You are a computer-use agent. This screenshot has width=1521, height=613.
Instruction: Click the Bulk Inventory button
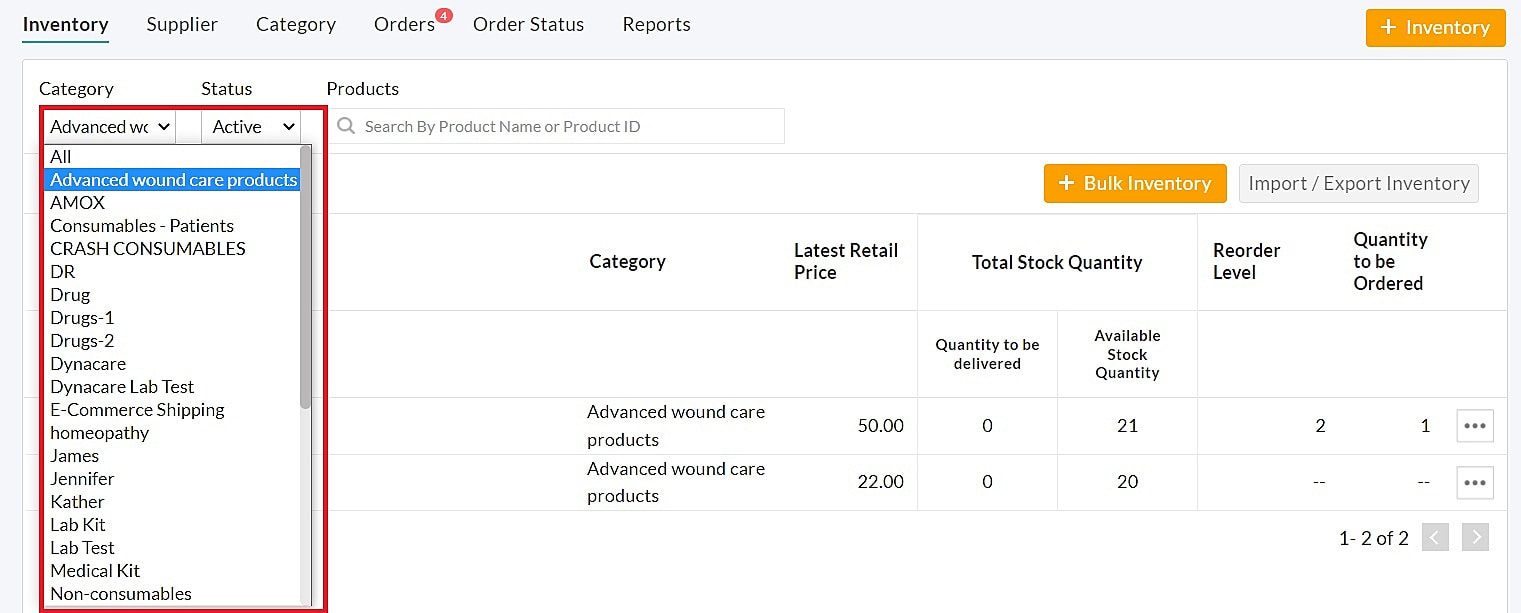(x=1134, y=184)
